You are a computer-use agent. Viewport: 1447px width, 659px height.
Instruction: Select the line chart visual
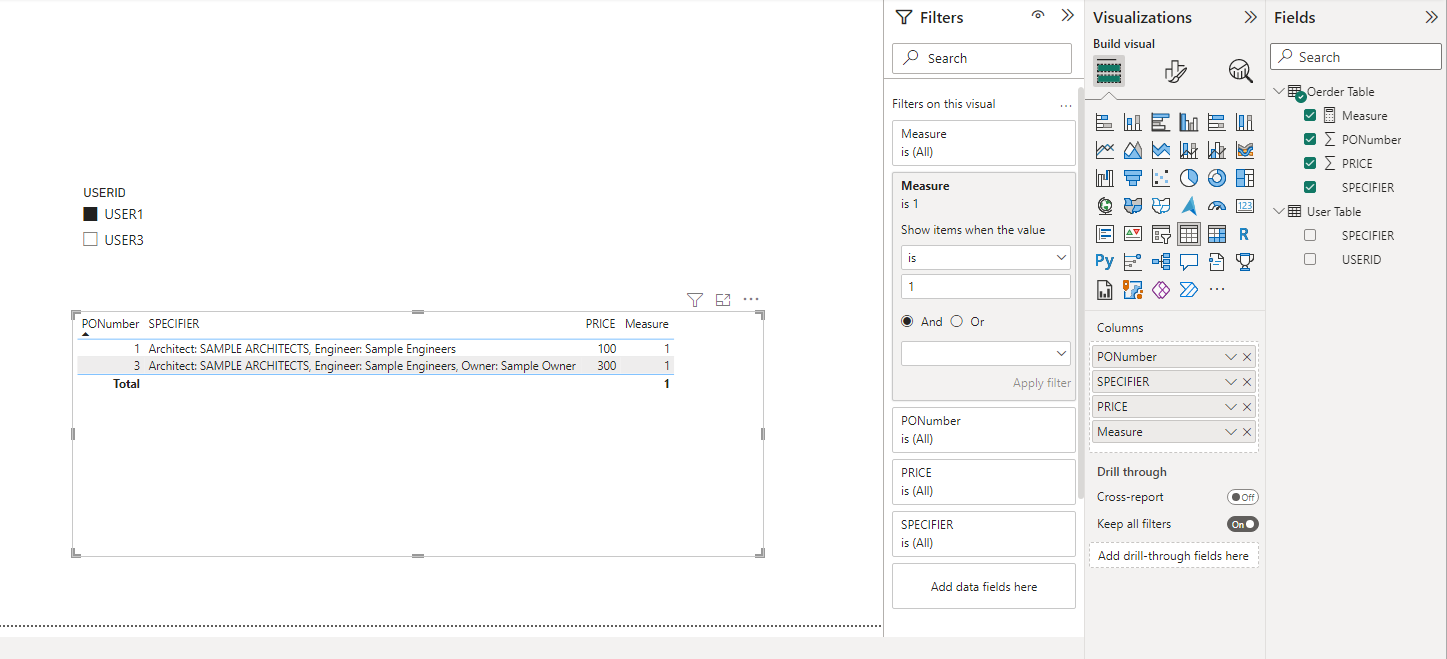(1105, 150)
